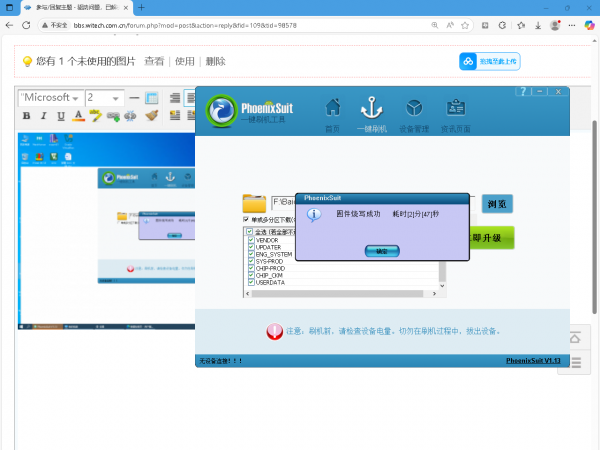This screenshot has height=450, width=600.
Task: Click the PhoenixSuit 首页 home icon
Action: (x=333, y=111)
